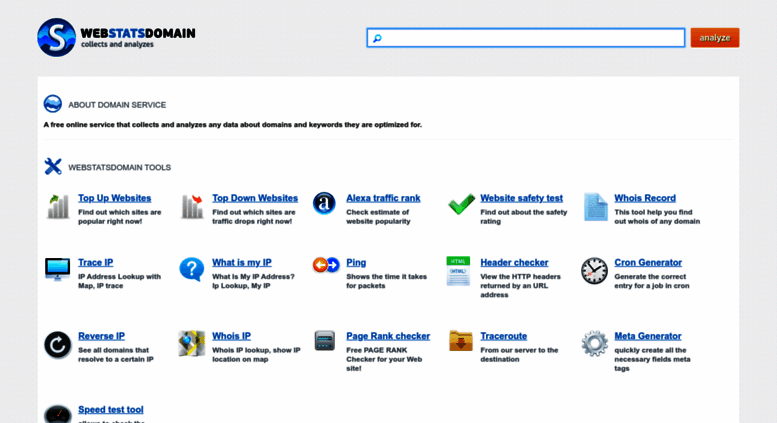Click the Top Up Websites bar chart icon
777x423 pixels.
point(58,207)
